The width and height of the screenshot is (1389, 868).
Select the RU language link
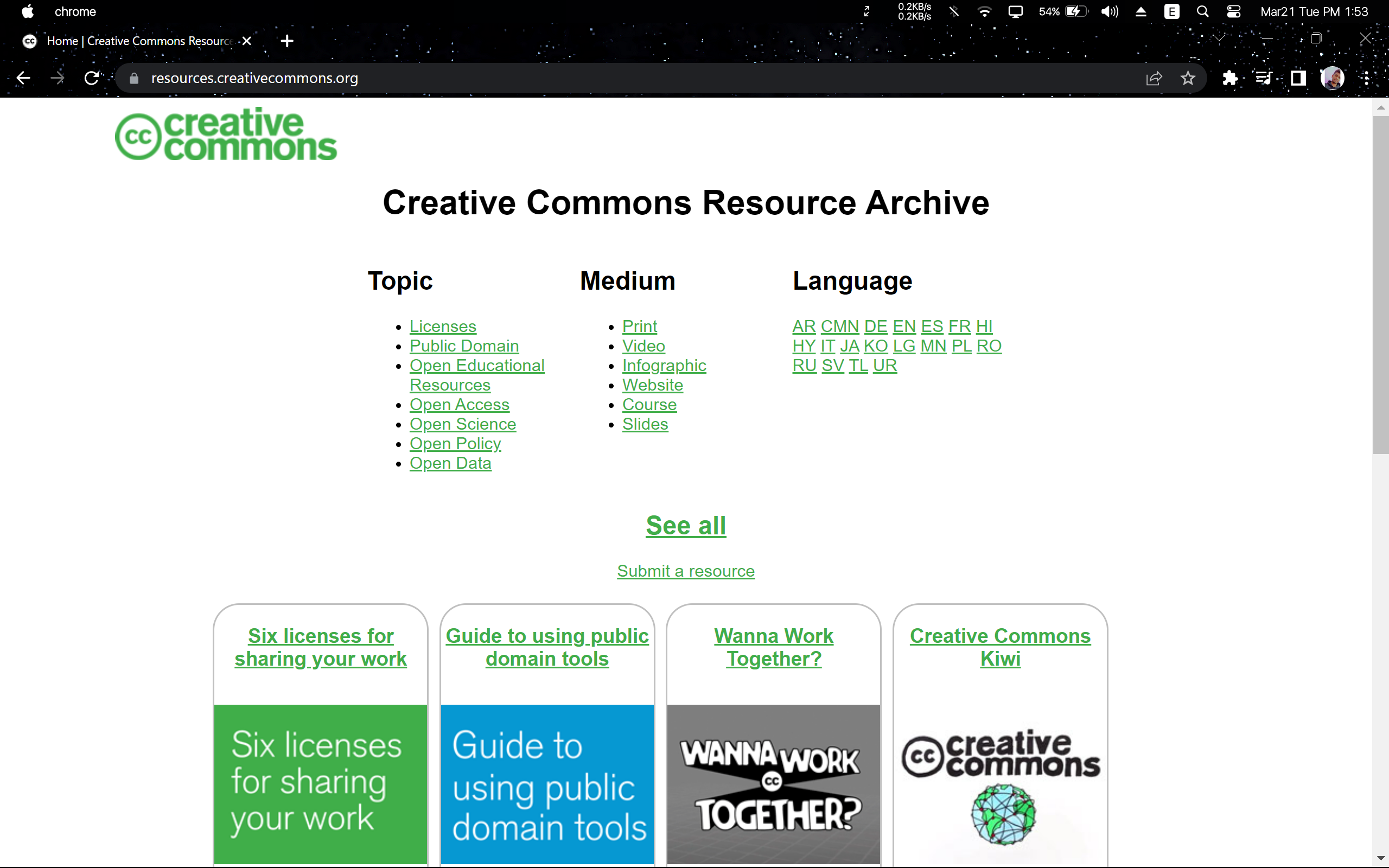(804, 365)
